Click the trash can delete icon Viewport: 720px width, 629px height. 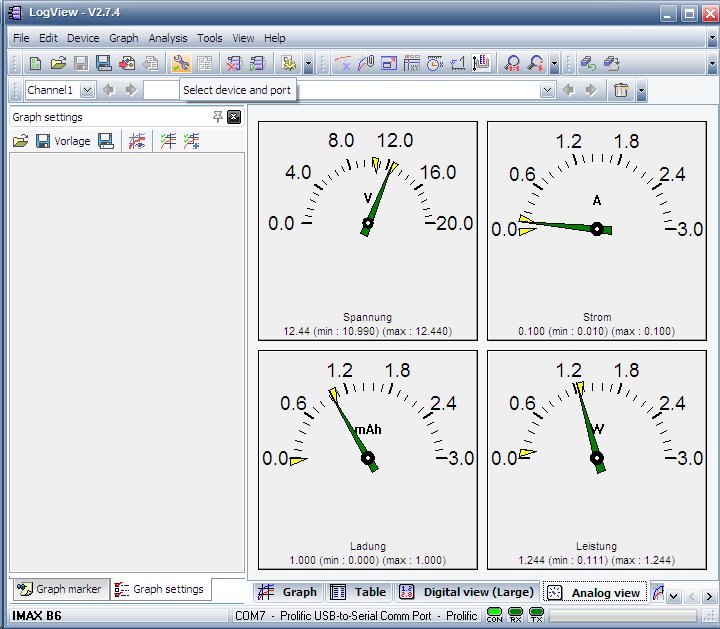tap(621, 90)
